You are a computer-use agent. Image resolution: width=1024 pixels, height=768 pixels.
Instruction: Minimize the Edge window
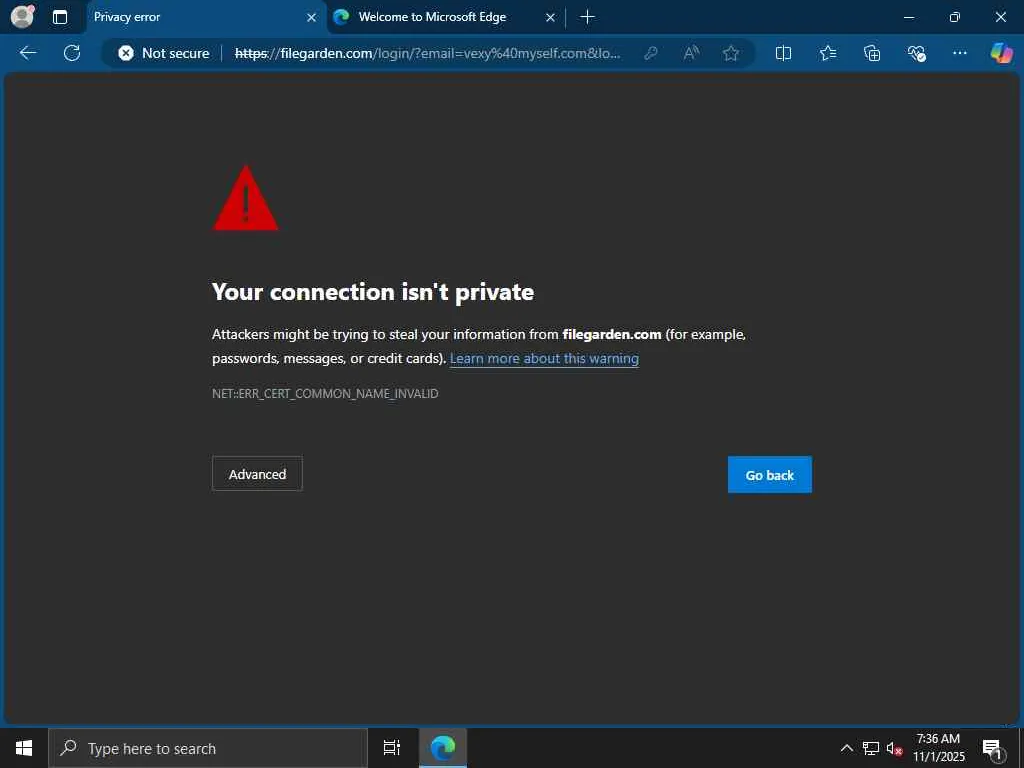pos(909,17)
